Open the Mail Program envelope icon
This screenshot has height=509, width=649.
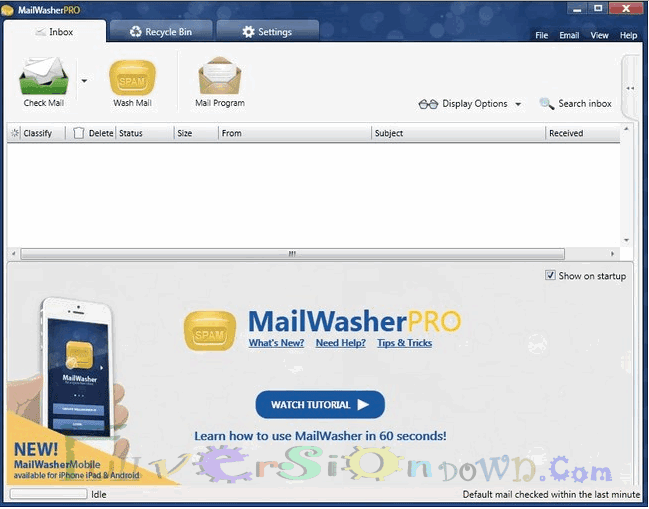click(220, 76)
